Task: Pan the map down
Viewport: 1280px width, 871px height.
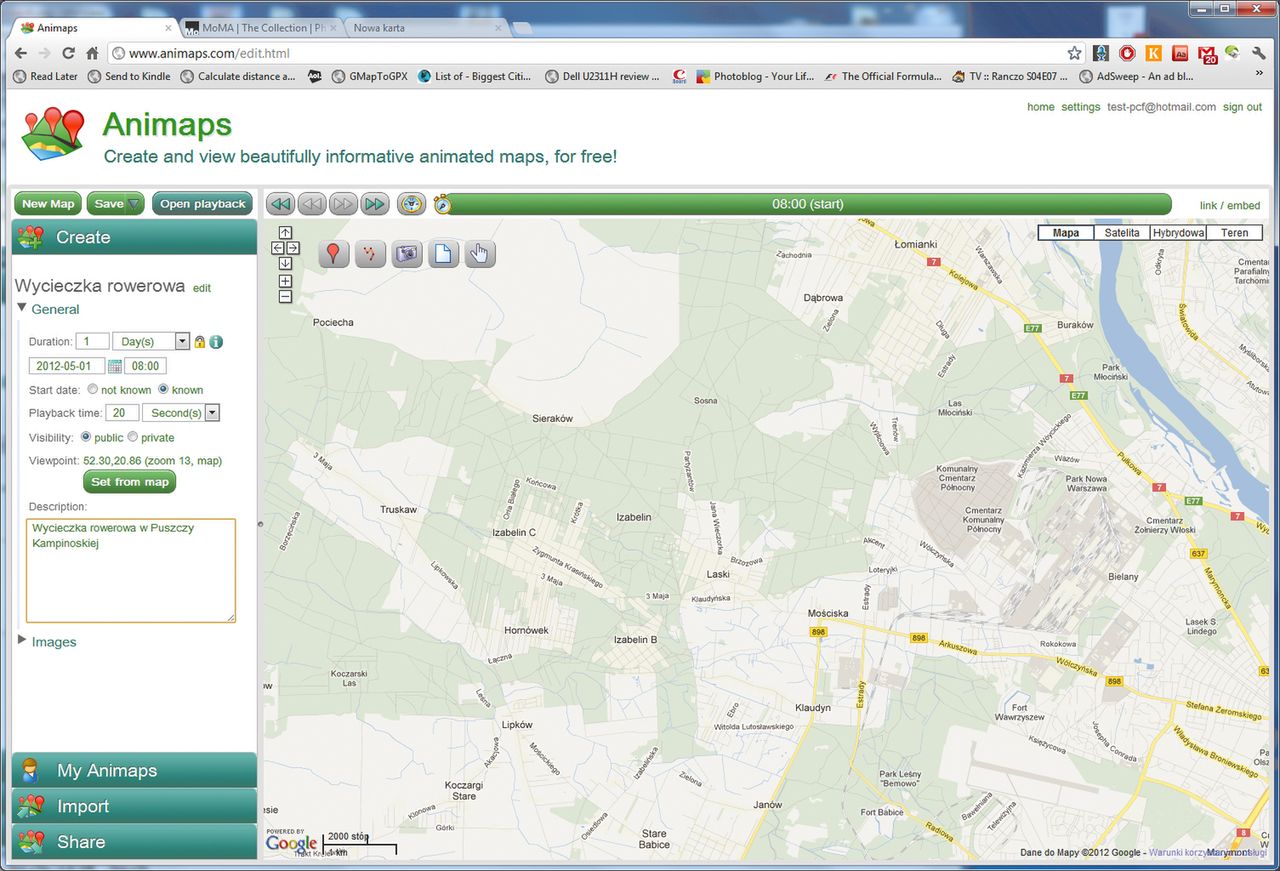Action: (x=285, y=263)
